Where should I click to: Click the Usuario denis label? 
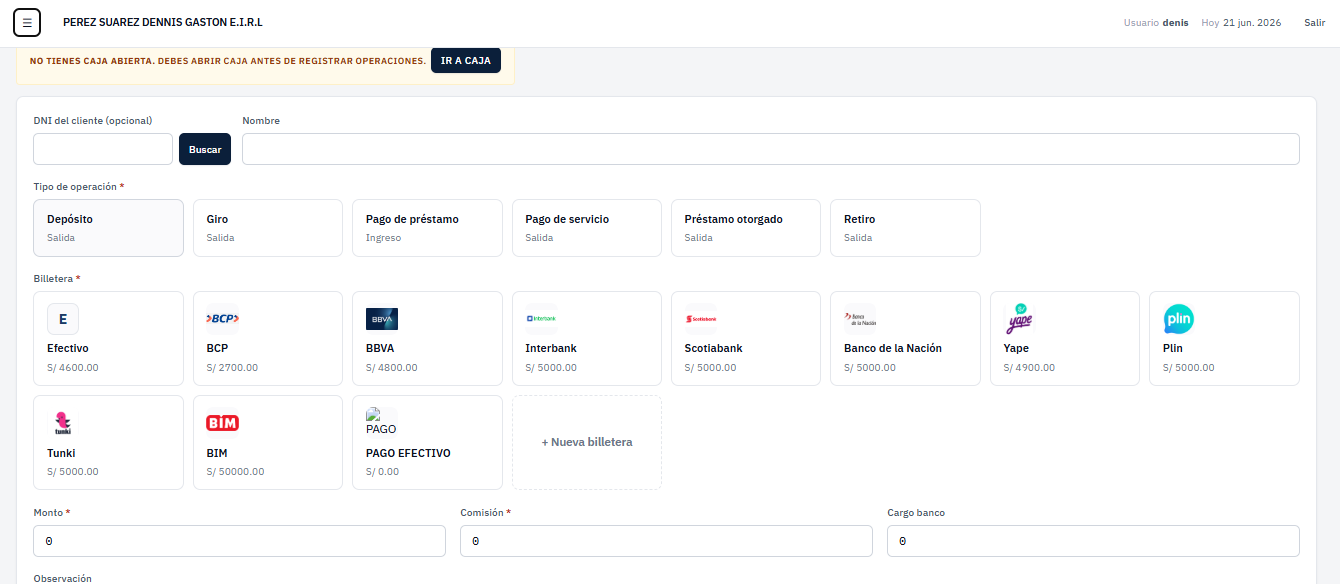coord(1156,22)
